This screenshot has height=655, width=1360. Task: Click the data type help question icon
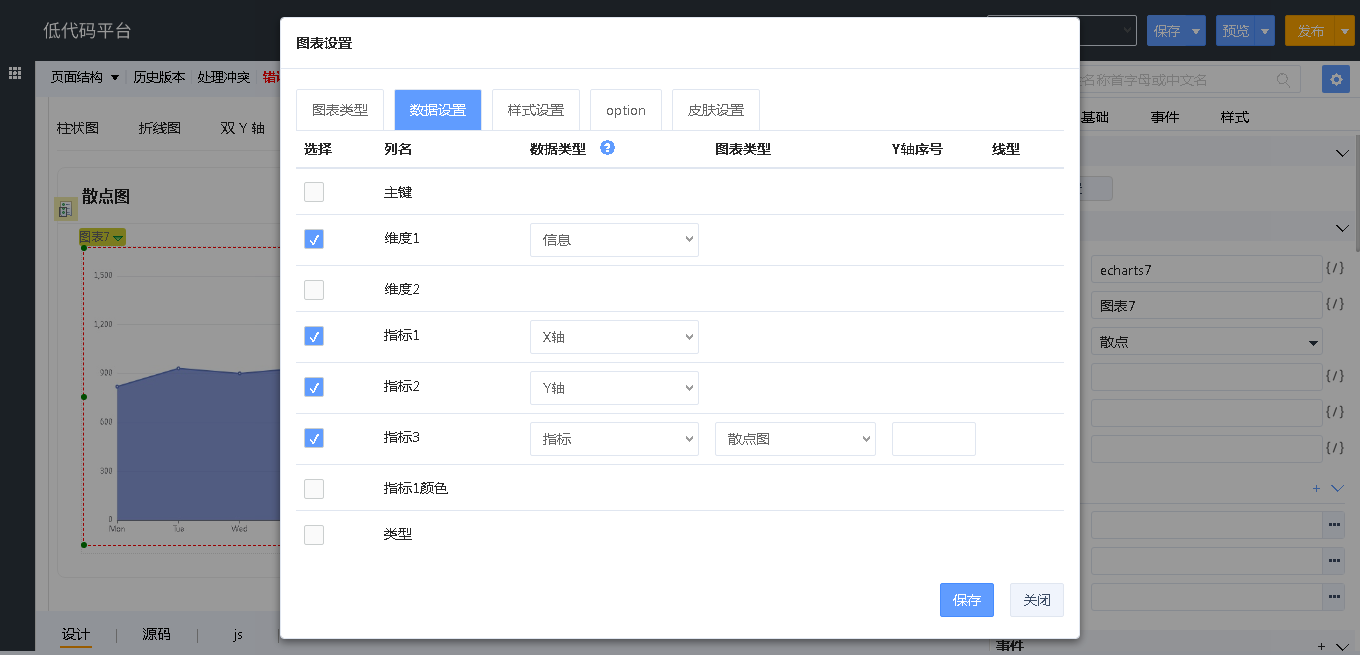coord(607,148)
